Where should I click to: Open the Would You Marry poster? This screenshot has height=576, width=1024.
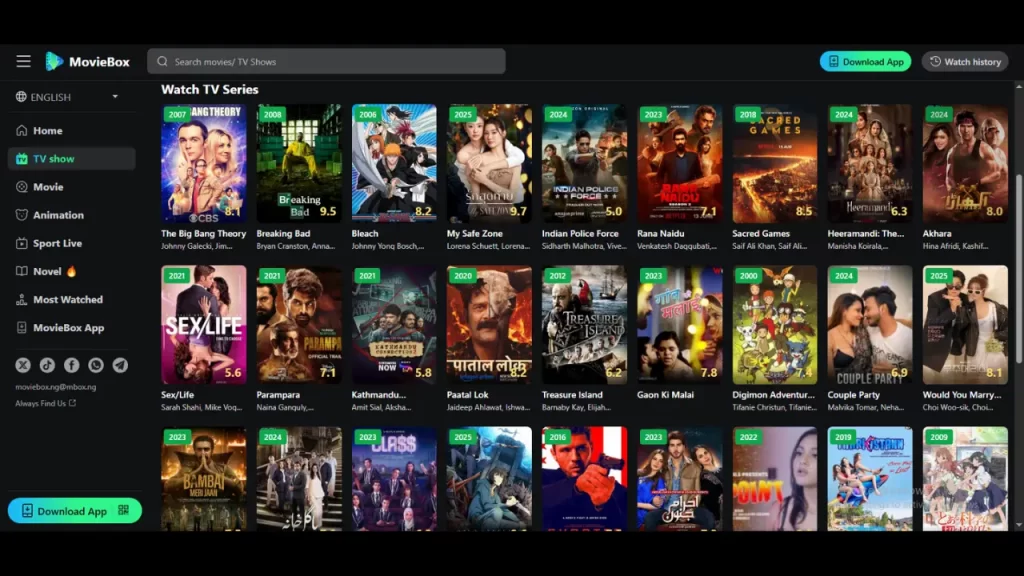[965, 325]
